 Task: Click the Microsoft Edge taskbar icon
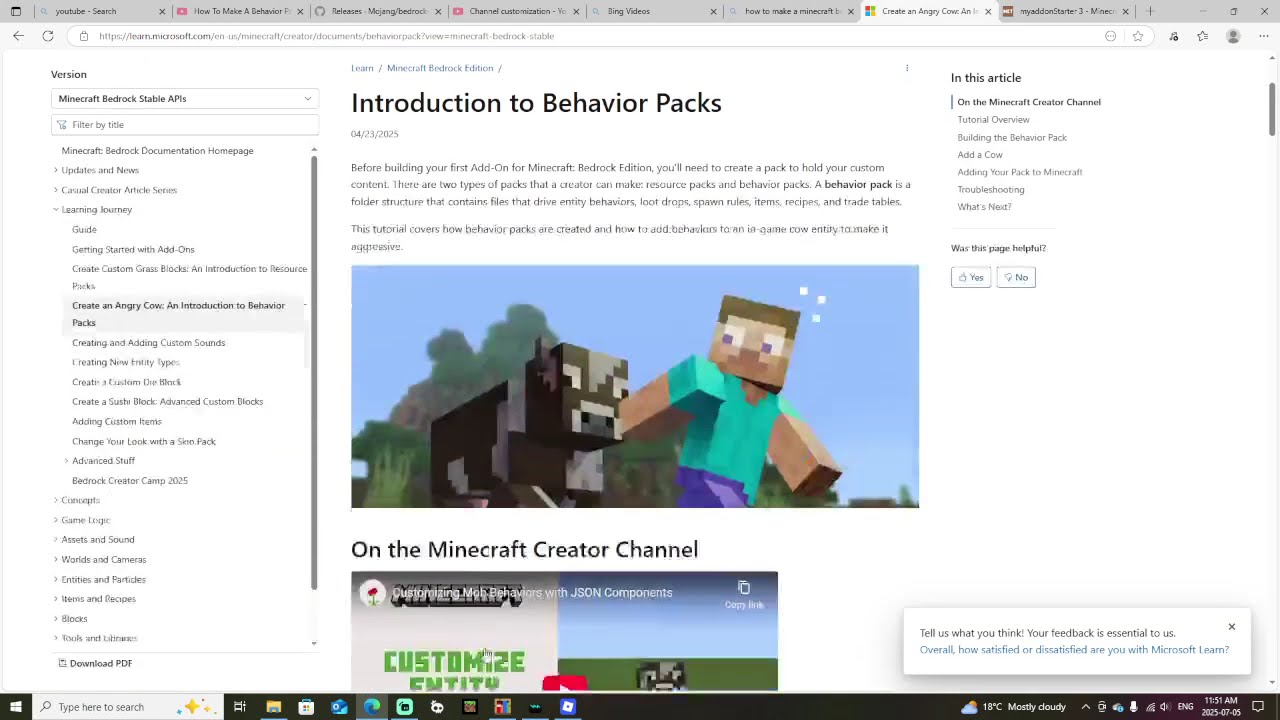(372, 707)
